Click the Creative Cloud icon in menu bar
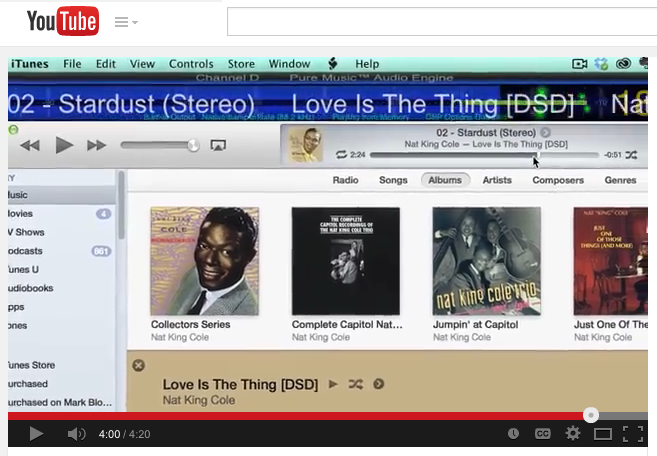 tap(623, 64)
